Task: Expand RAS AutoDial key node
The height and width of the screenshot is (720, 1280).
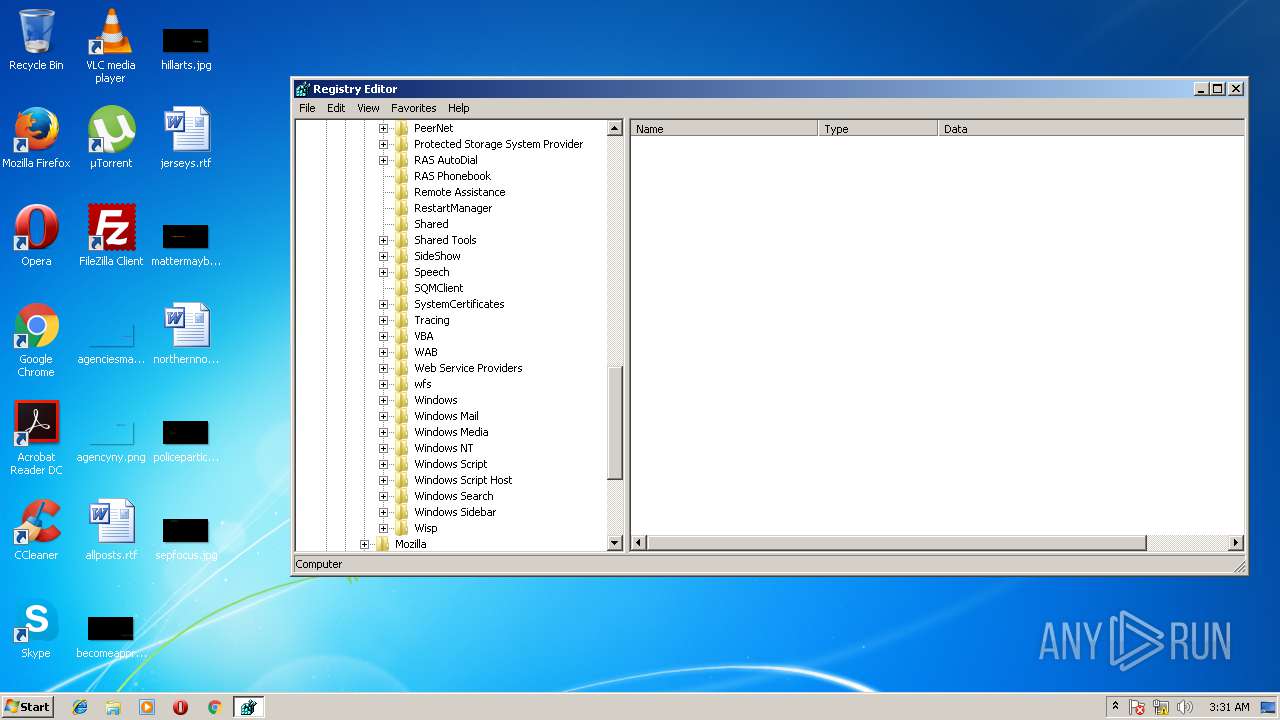Action: 383,160
